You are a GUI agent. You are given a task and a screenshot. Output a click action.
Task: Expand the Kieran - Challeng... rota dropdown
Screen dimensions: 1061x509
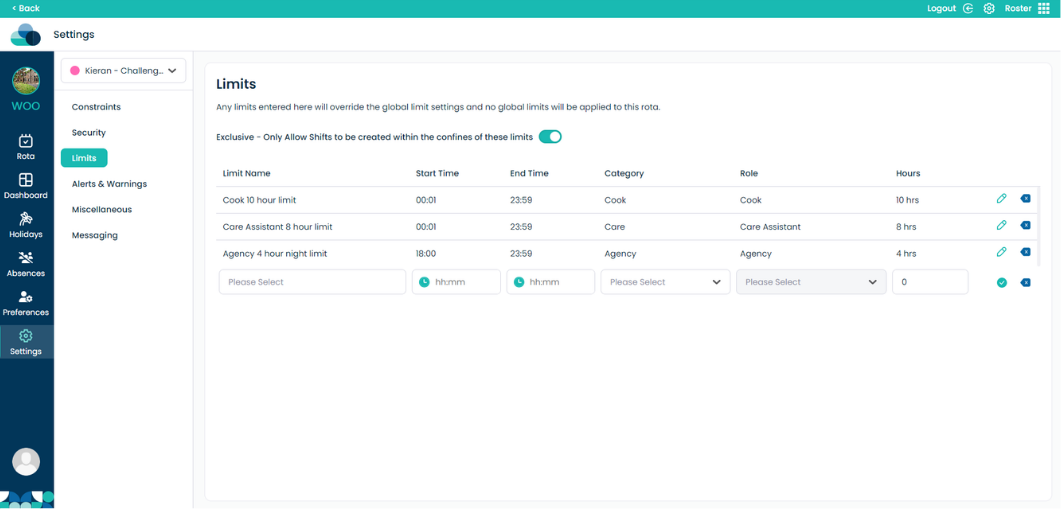(x=123, y=70)
